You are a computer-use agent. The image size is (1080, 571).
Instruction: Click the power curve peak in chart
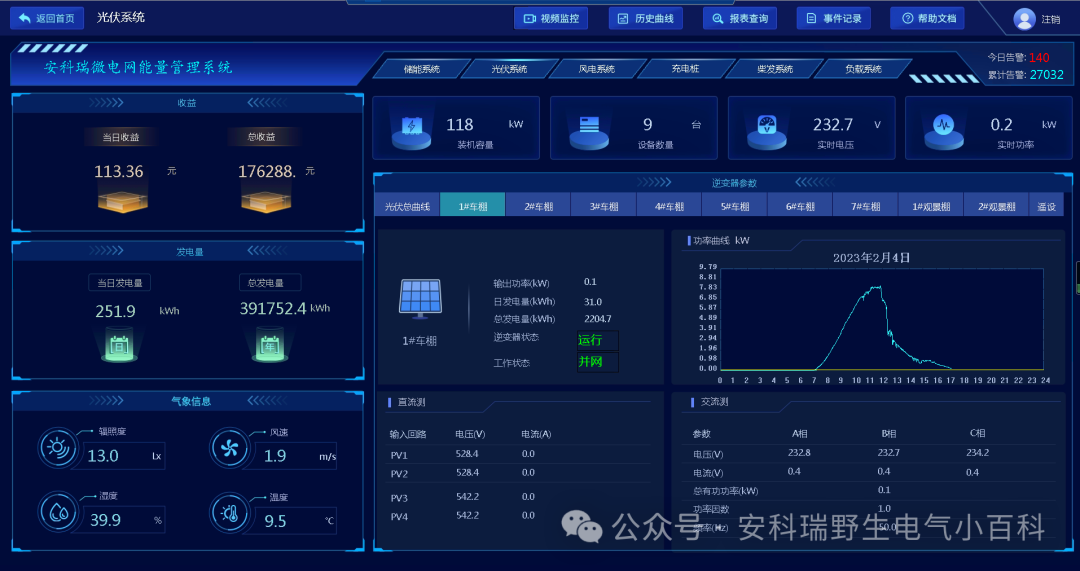[878, 287]
